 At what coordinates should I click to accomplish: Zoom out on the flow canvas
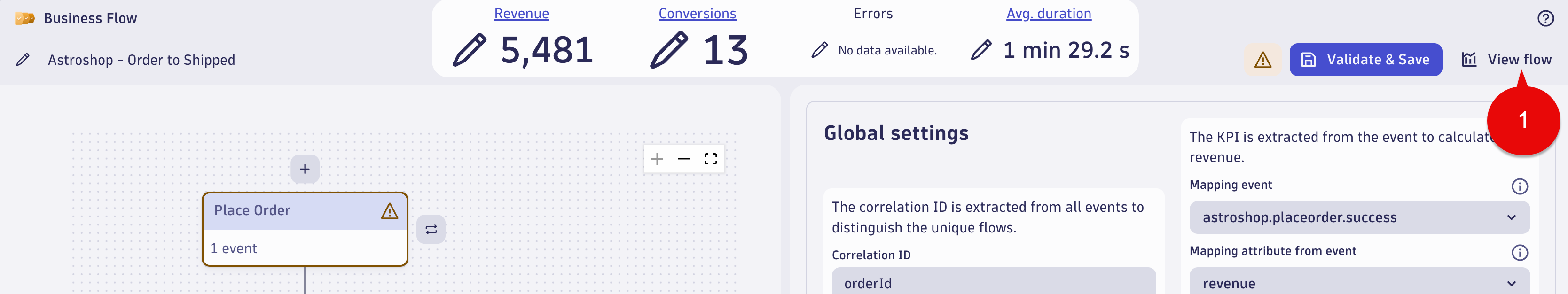(683, 159)
